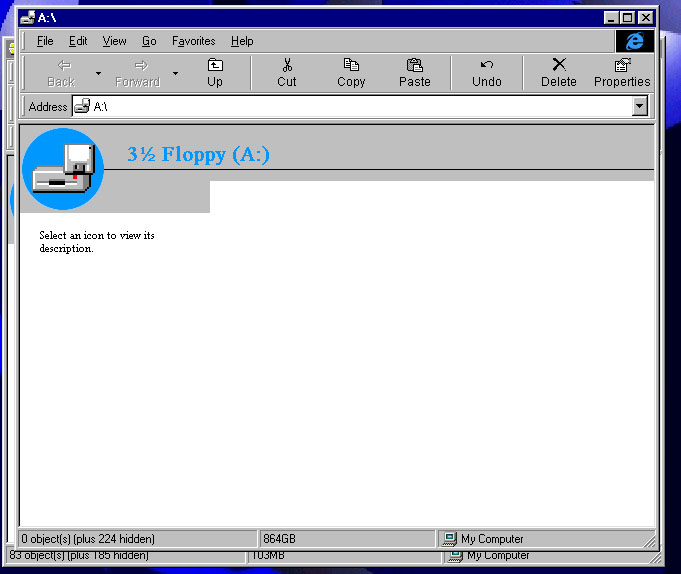Open the Back history dropdown arrow
This screenshot has width=681, height=574.
coord(99,73)
